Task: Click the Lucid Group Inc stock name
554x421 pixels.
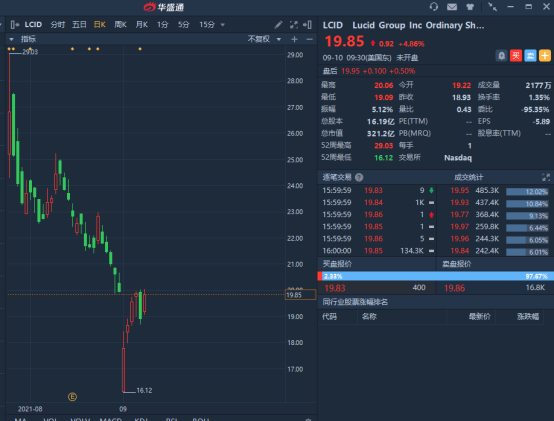Action: (x=418, y=25)
